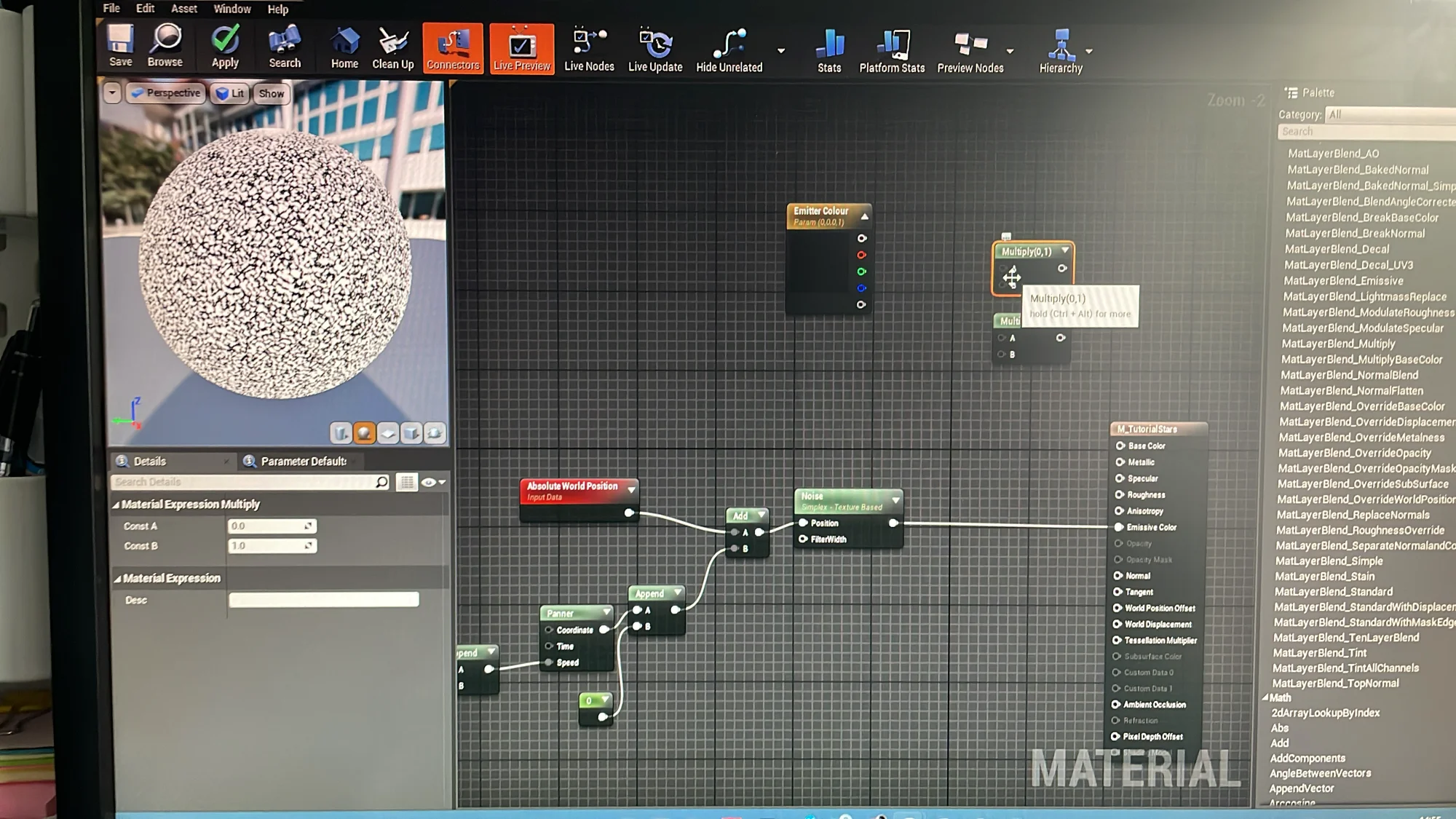Select MatLayerBlend_Emissive in the Palette
The image size is (1456, 819).
coord(1343,281)
